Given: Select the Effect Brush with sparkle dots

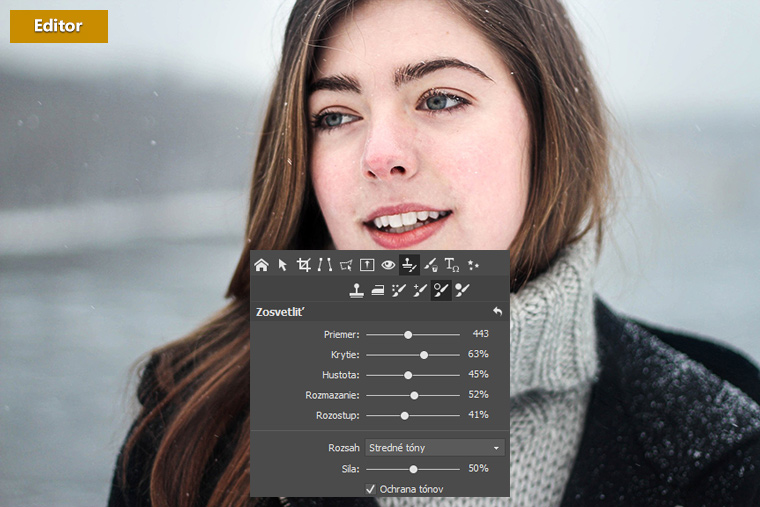Looking at the screenshot, I should (398, 290).
